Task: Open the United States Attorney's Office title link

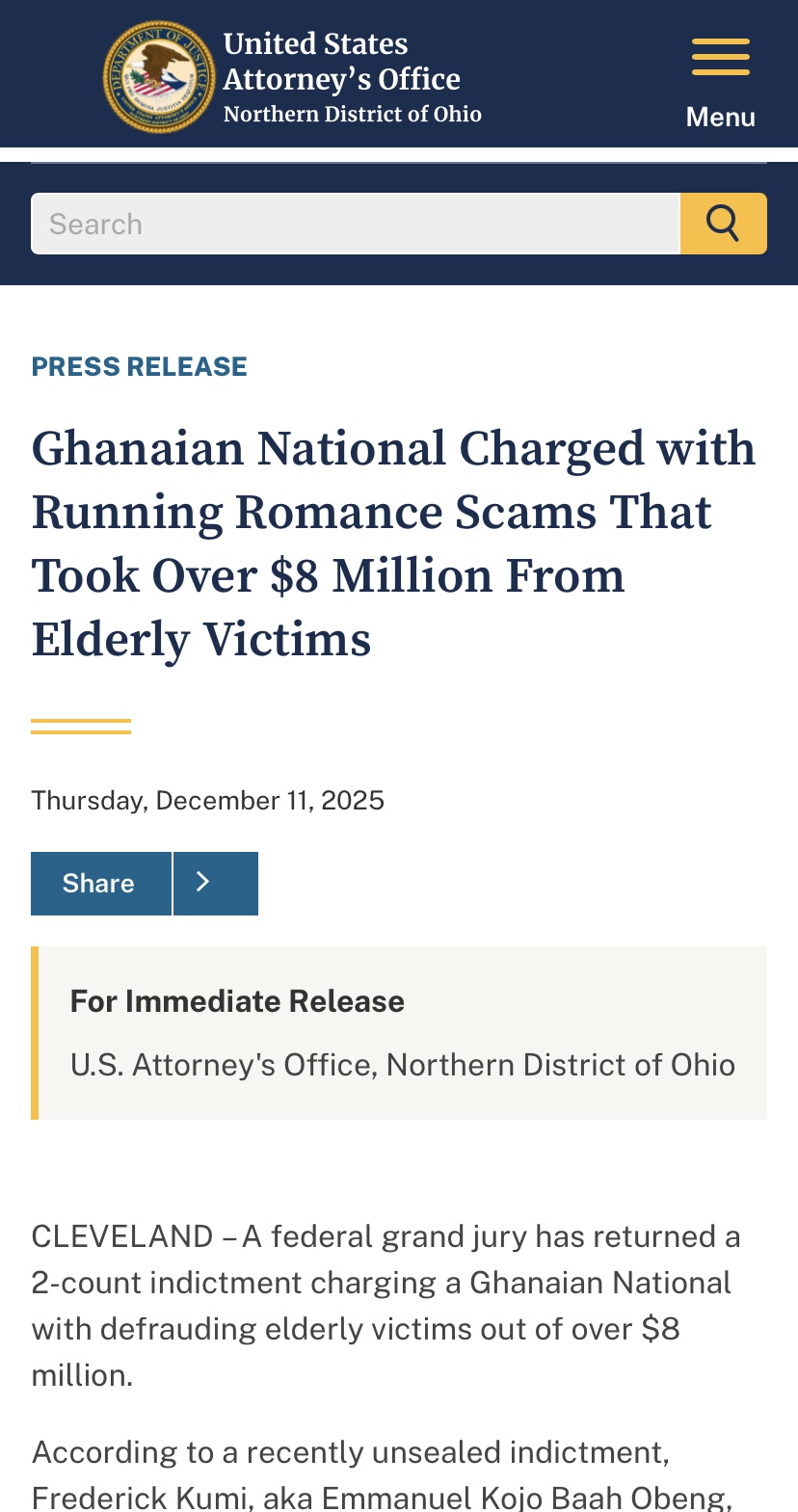Action: pos(341,61)
